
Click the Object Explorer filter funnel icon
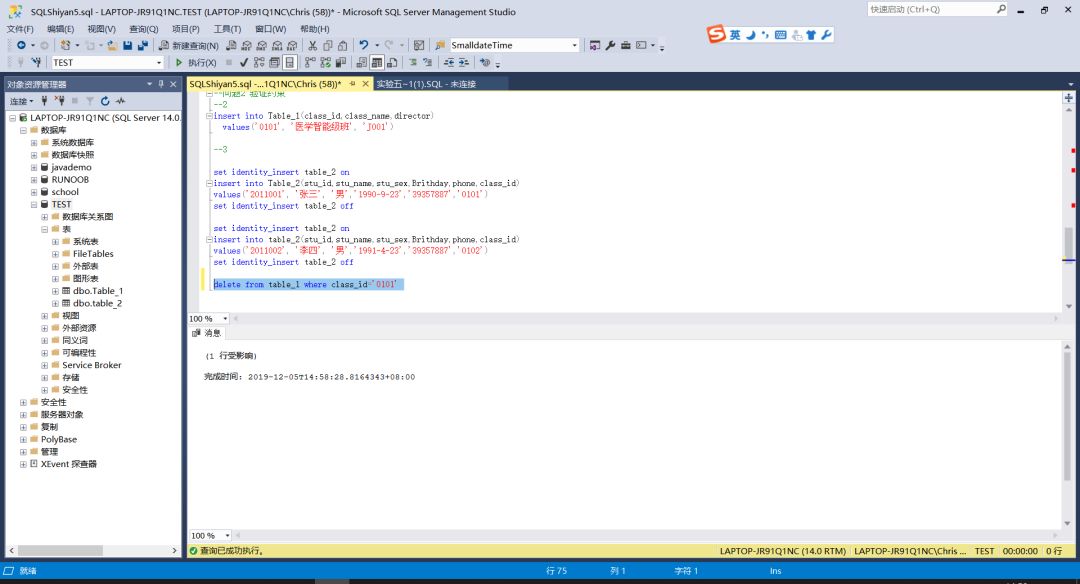pyautogui.click(x=89, y=101)
